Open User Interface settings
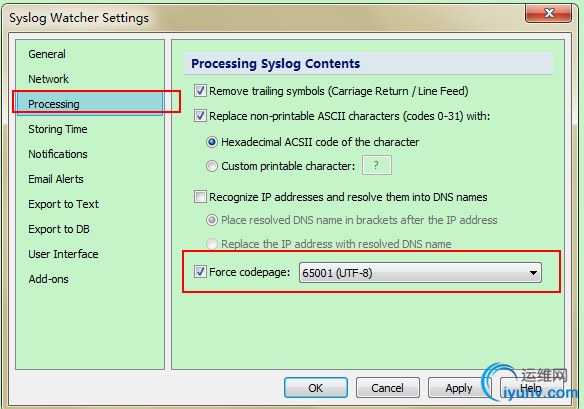This screenshot has height=409, width=584. [x=63, y=254]
